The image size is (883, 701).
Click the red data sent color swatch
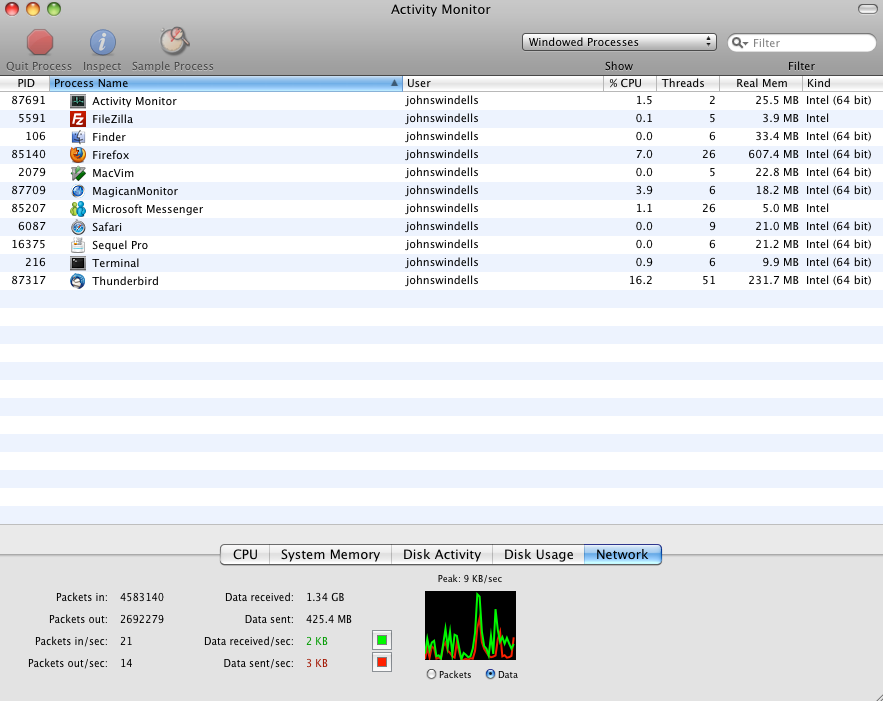382,662
